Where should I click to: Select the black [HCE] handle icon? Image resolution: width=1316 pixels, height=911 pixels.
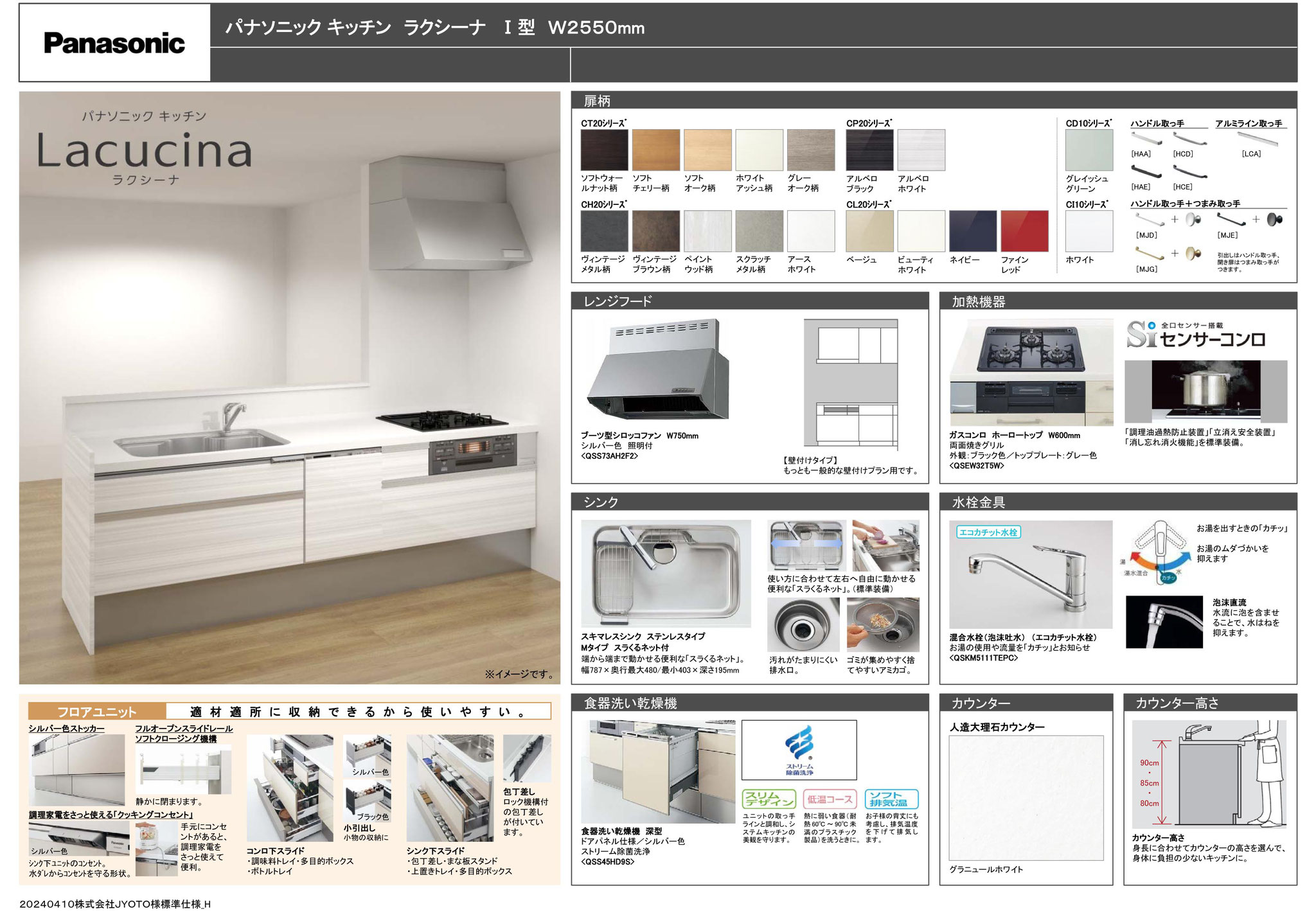tap(1189, 172)
